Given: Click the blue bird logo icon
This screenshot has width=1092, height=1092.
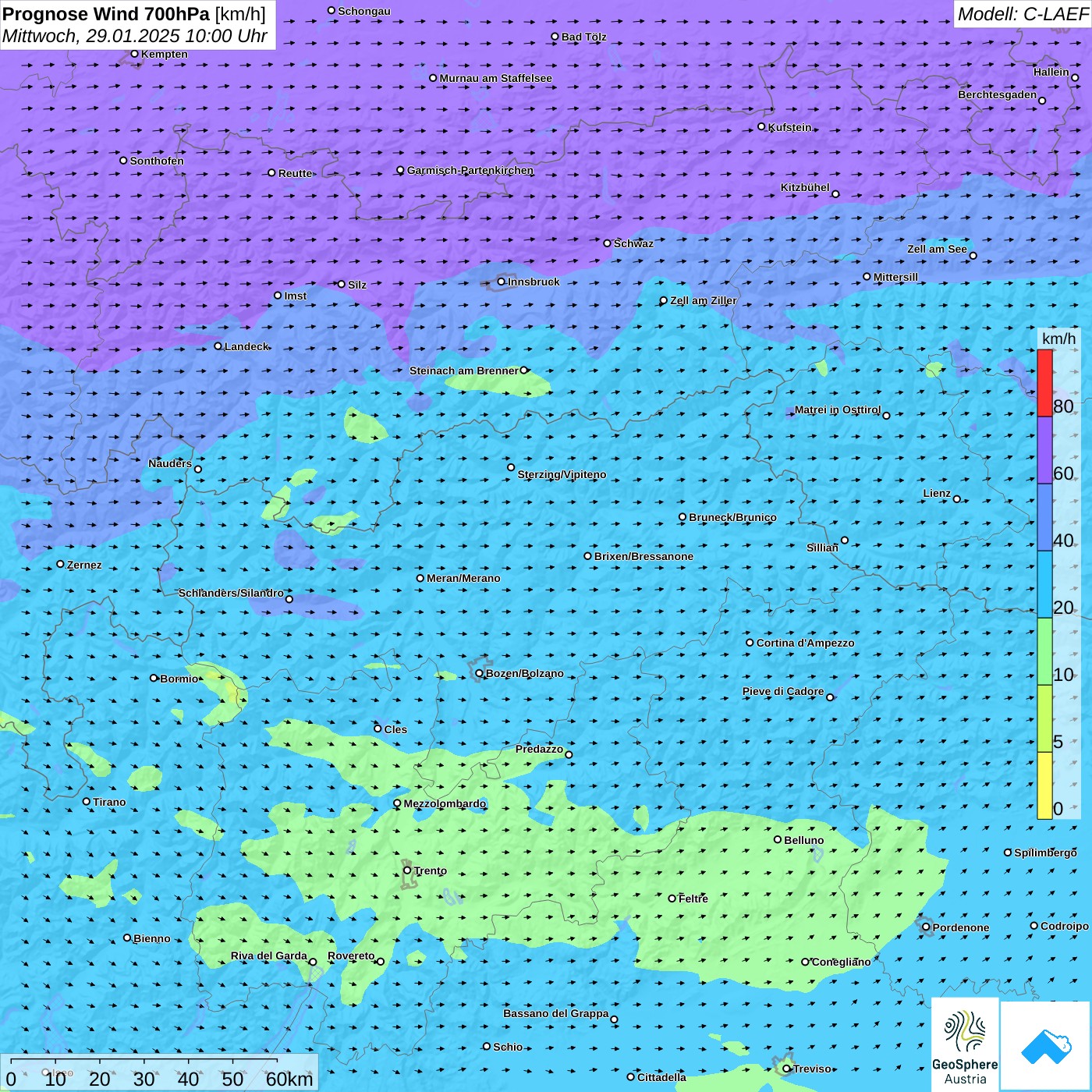Looking at the screenshot, I should coord(1046,1046).
